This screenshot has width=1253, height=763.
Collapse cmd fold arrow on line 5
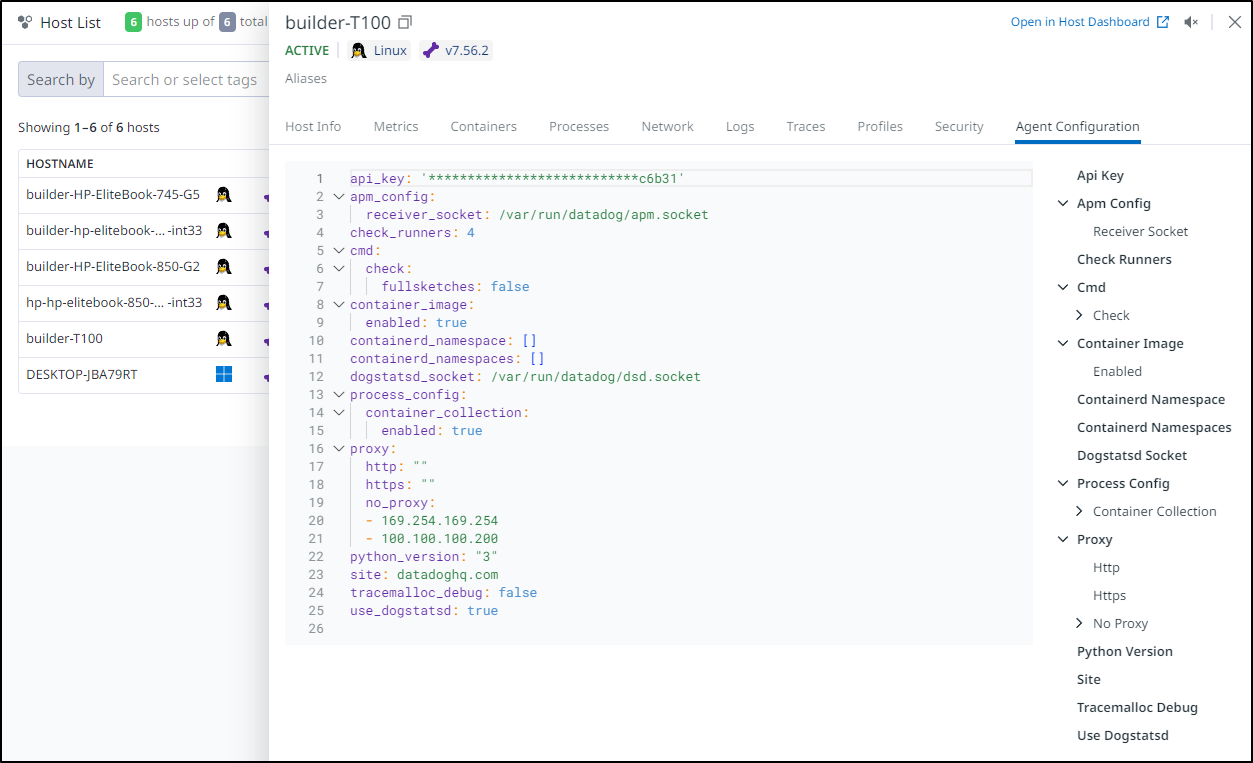338,251
